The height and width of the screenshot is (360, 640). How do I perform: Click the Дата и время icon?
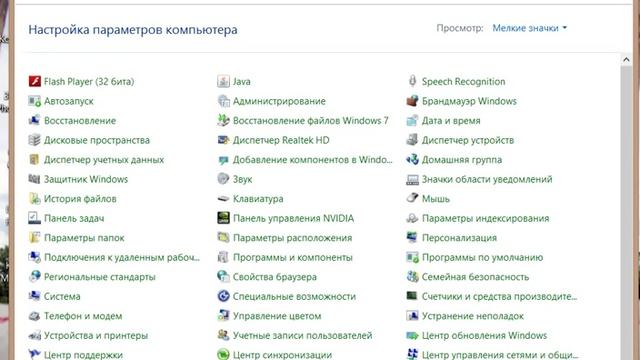pos(412,120)
